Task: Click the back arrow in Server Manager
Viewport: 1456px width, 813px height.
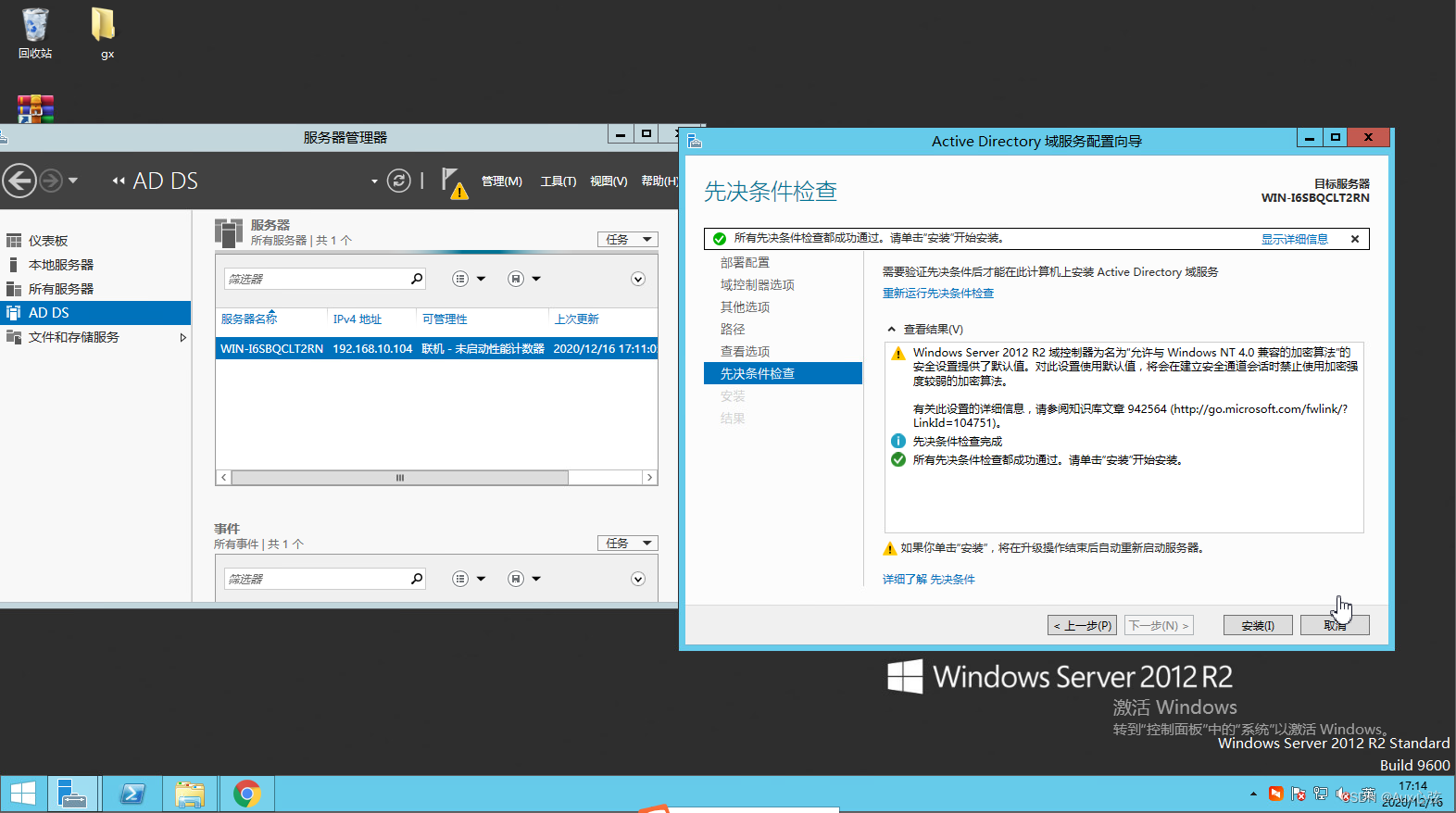Action: (19, 181)
